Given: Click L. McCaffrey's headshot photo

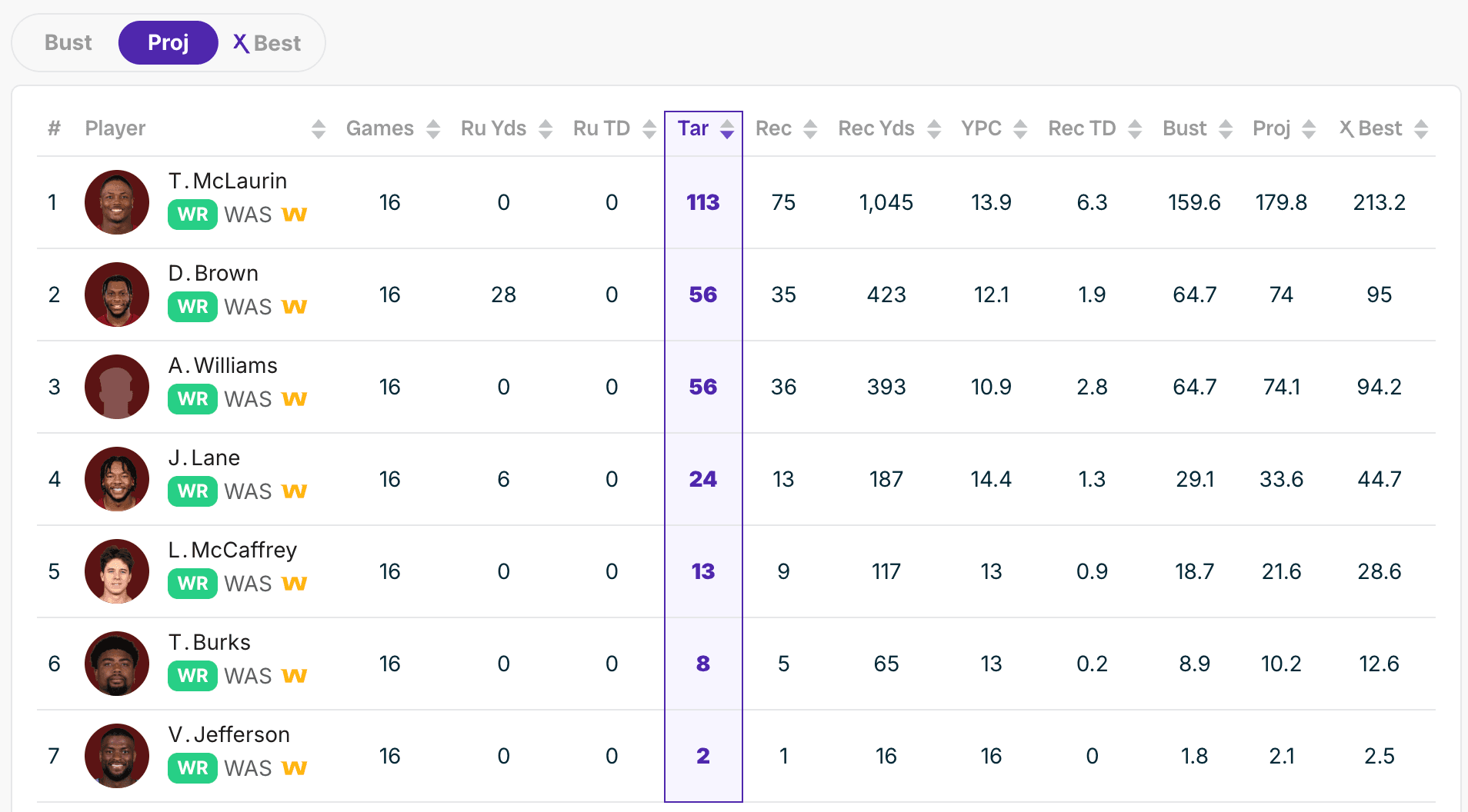Looking at the screenshot, I should click(117, 571).
